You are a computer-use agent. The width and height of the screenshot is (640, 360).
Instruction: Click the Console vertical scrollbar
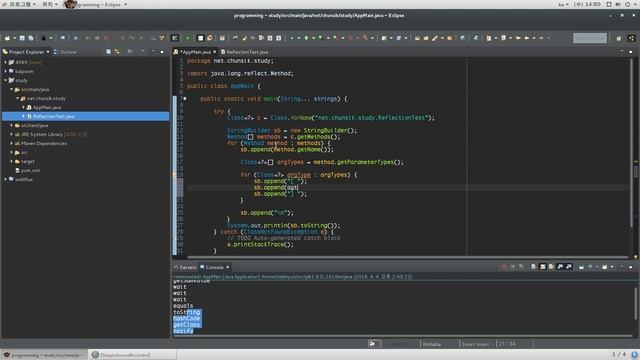pos(636,304)
